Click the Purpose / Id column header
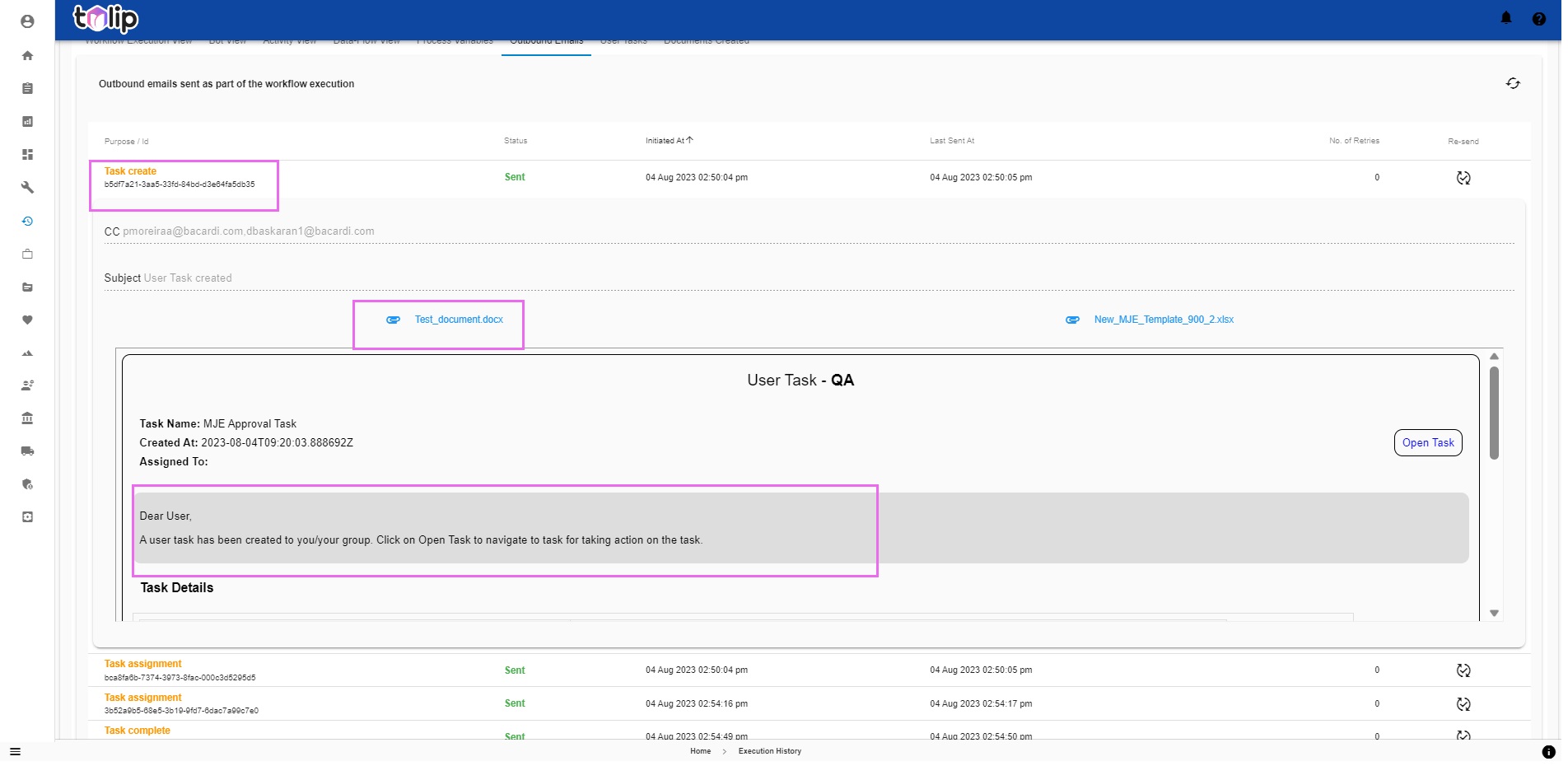The width and height of the screenshot is (1568, 766). point(126,142)
